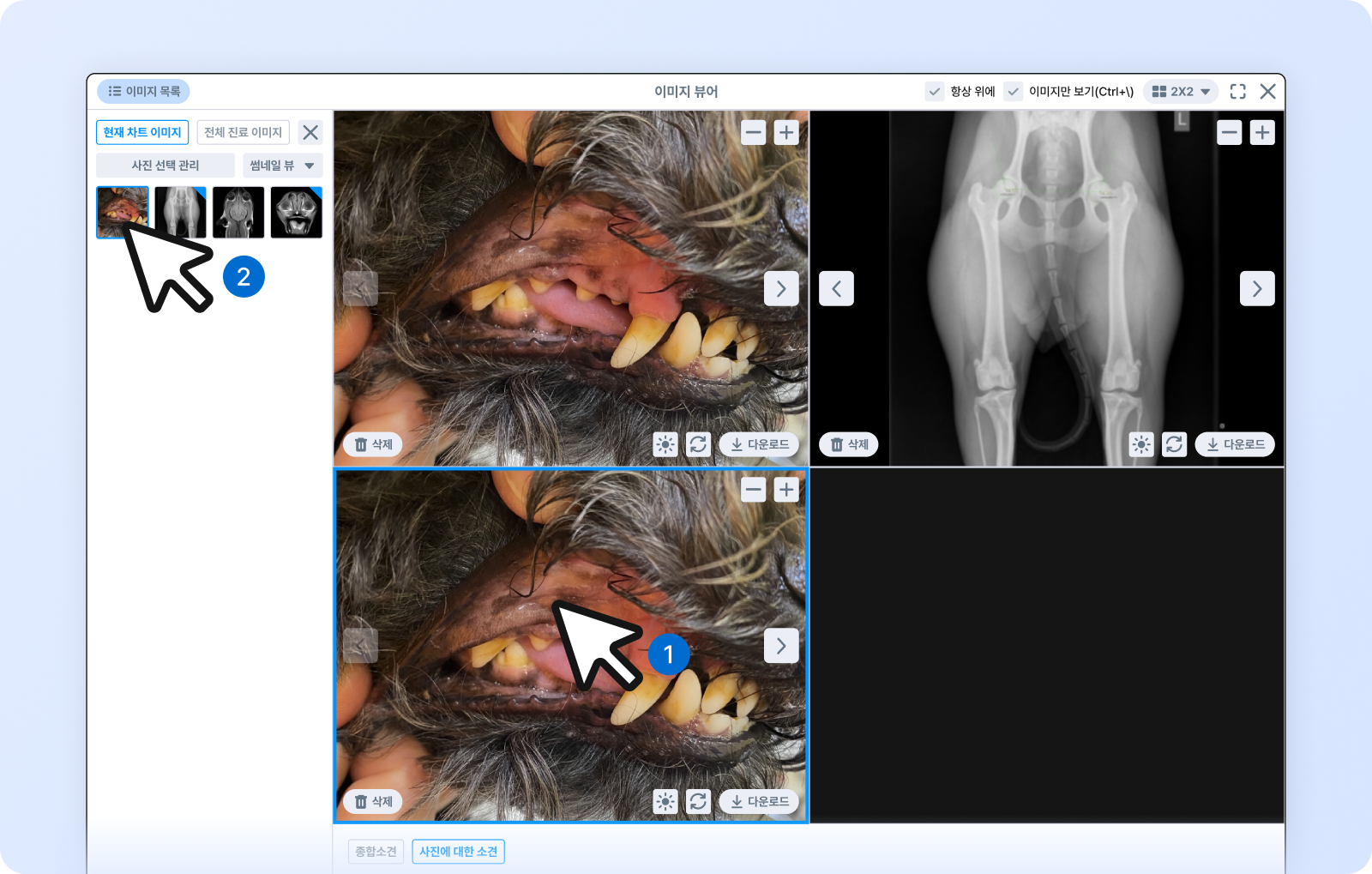
Task: Toggle the 항상 위에 checkbox
Action: [935, 91]
